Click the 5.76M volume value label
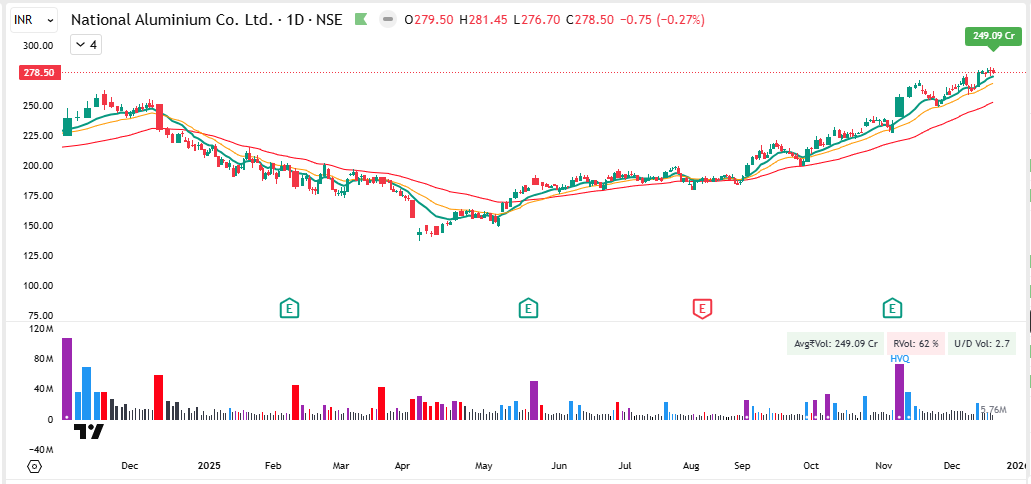 [x=994, y=410]
